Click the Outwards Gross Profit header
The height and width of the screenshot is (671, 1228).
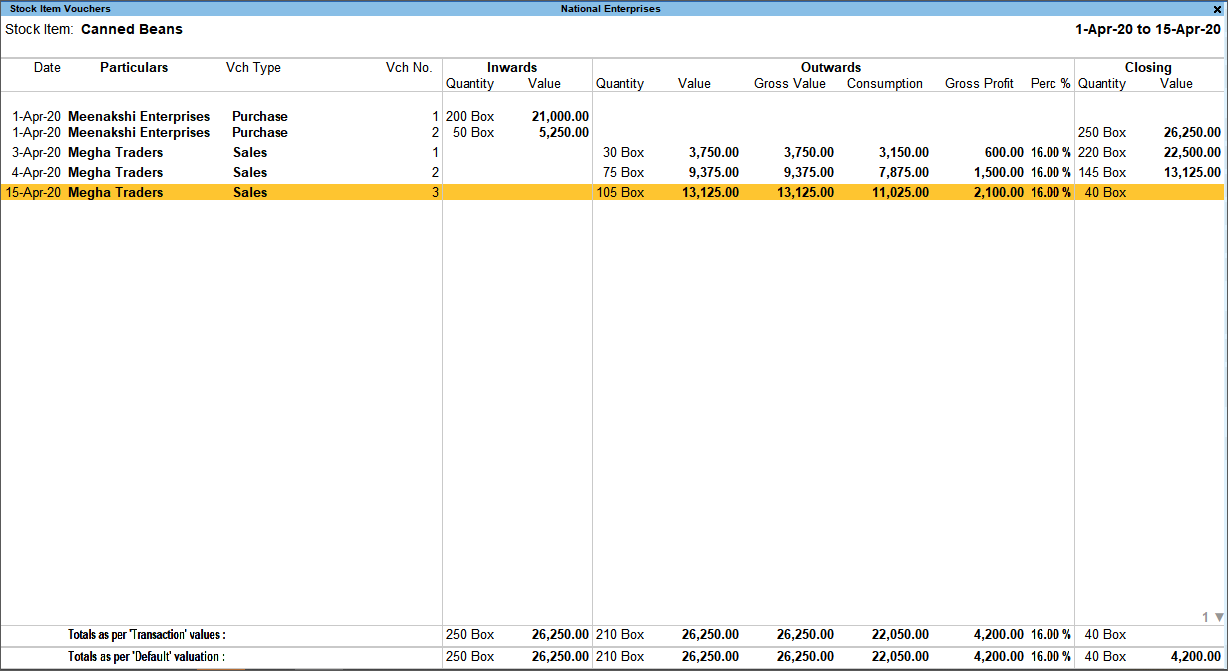[x=979, y=83]
